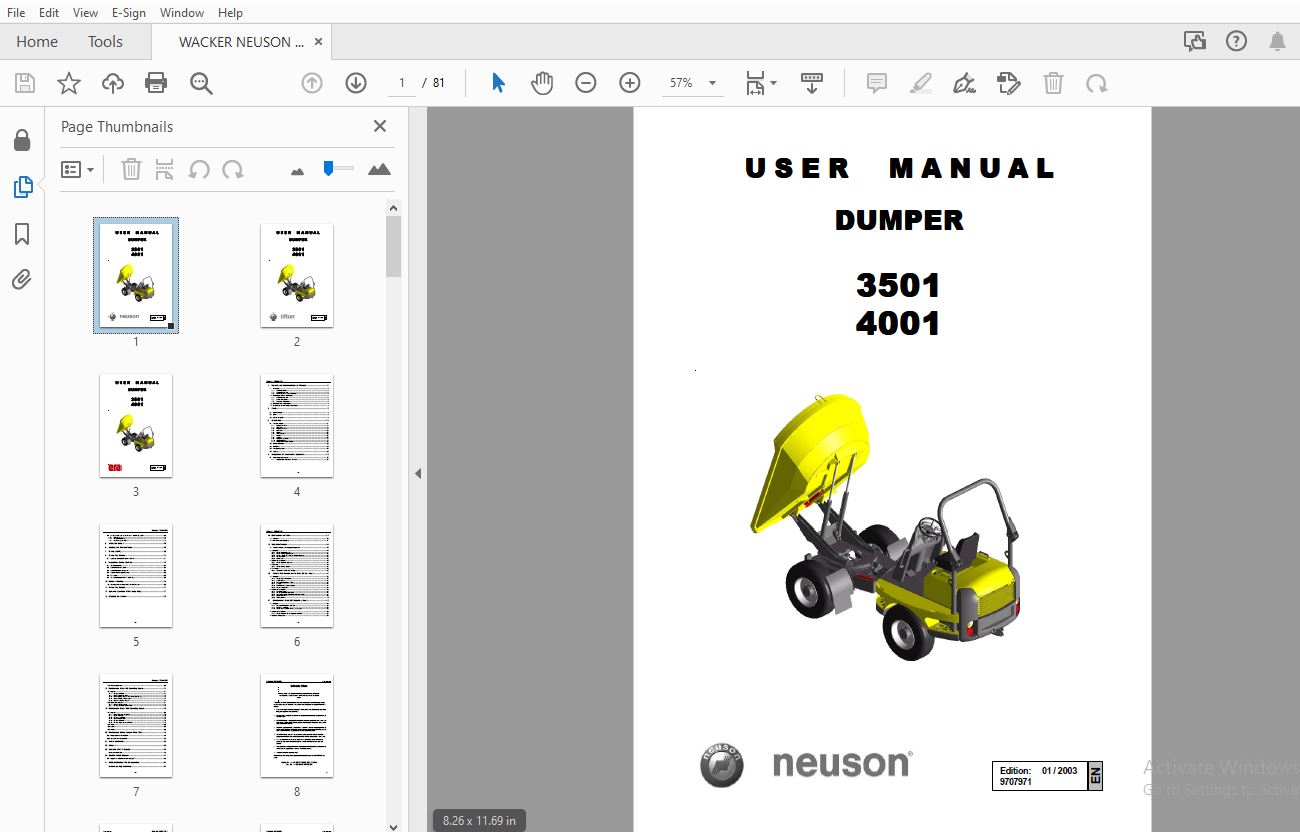Close the WACKER NEUSON document tab
This screenshot has width=1300, height=832.
tap(318, 42)
